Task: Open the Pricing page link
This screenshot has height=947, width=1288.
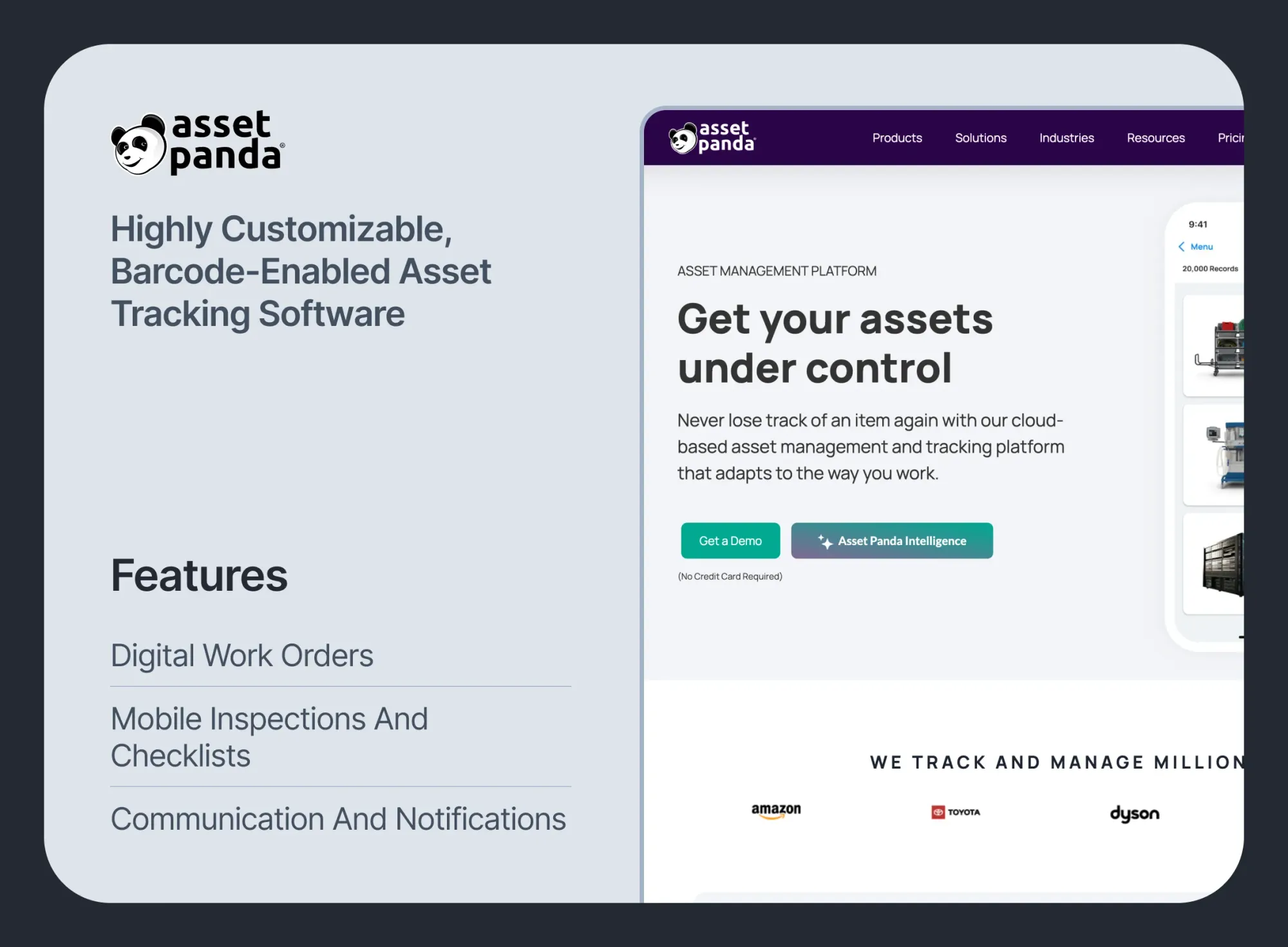Action: pos(1230,138)
